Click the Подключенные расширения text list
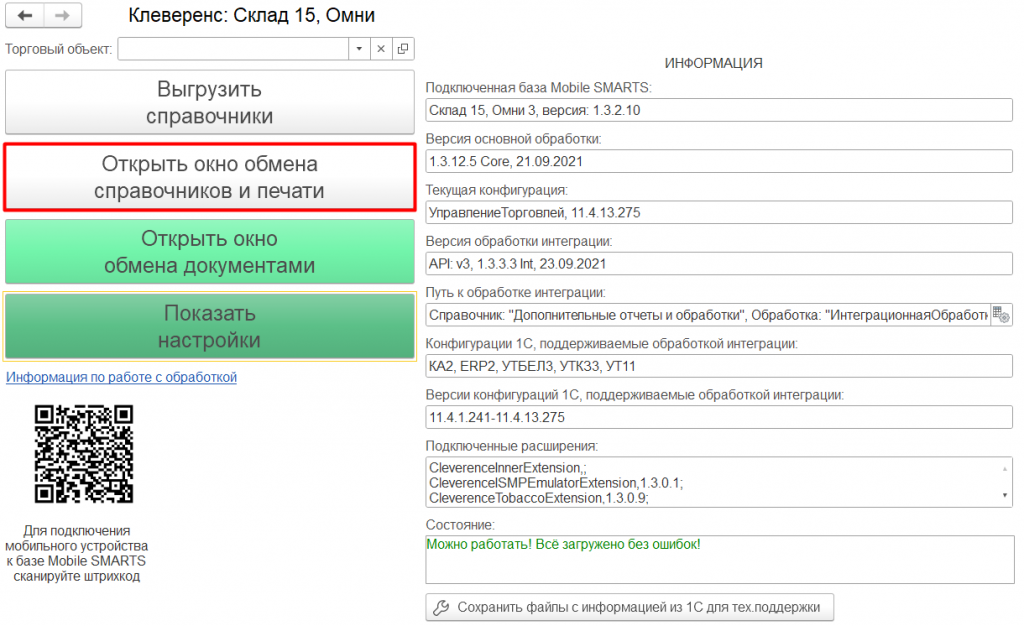The height and width of the screenshot is (626, 1024). click(x=719, y=482)
